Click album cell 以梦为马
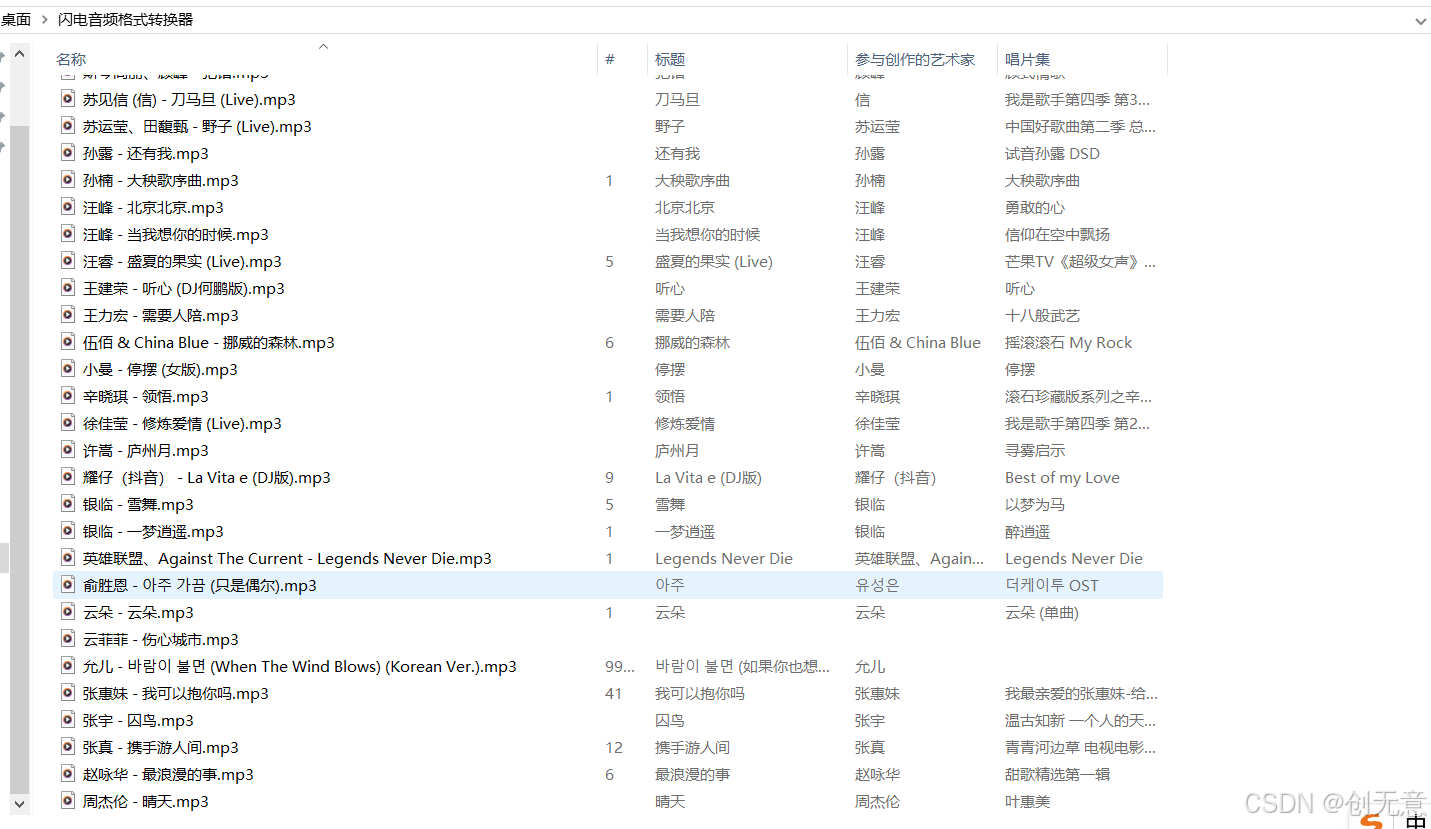 click(x=1035, y=504)
